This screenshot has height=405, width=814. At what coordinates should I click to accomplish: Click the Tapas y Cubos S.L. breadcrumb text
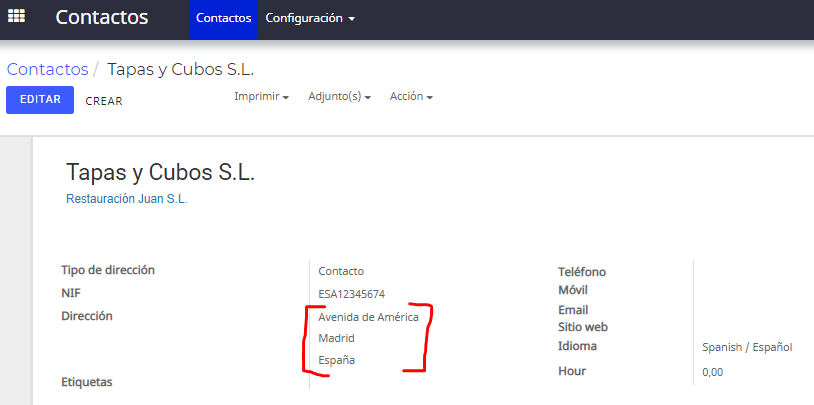pos(181,69)
